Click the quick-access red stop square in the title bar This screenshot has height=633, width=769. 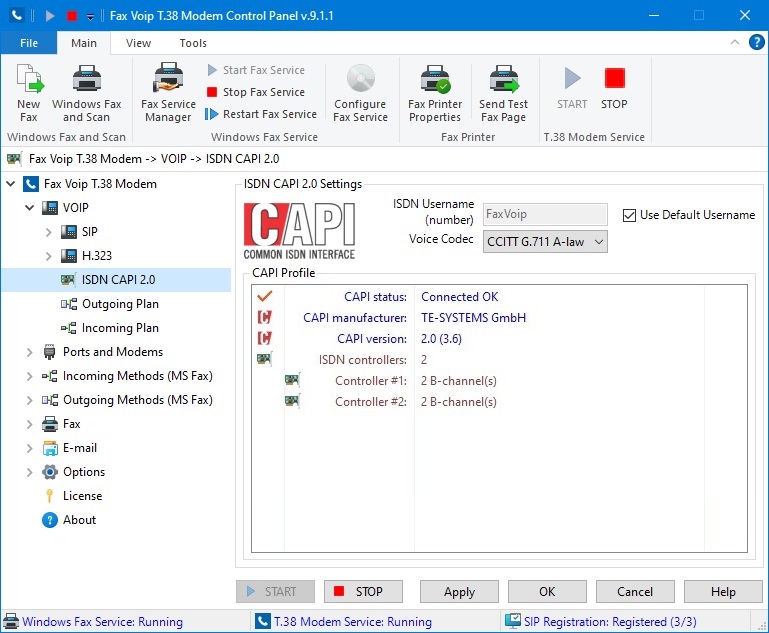pyautogui.click(x=72, y=16)
